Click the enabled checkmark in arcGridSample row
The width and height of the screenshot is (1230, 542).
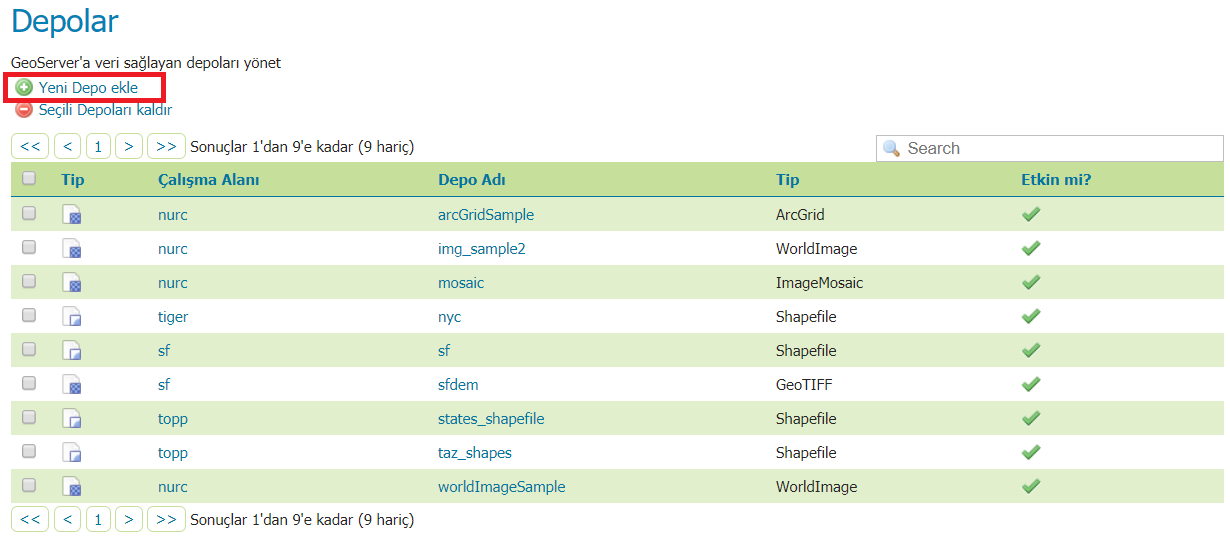pos(1031,214)
